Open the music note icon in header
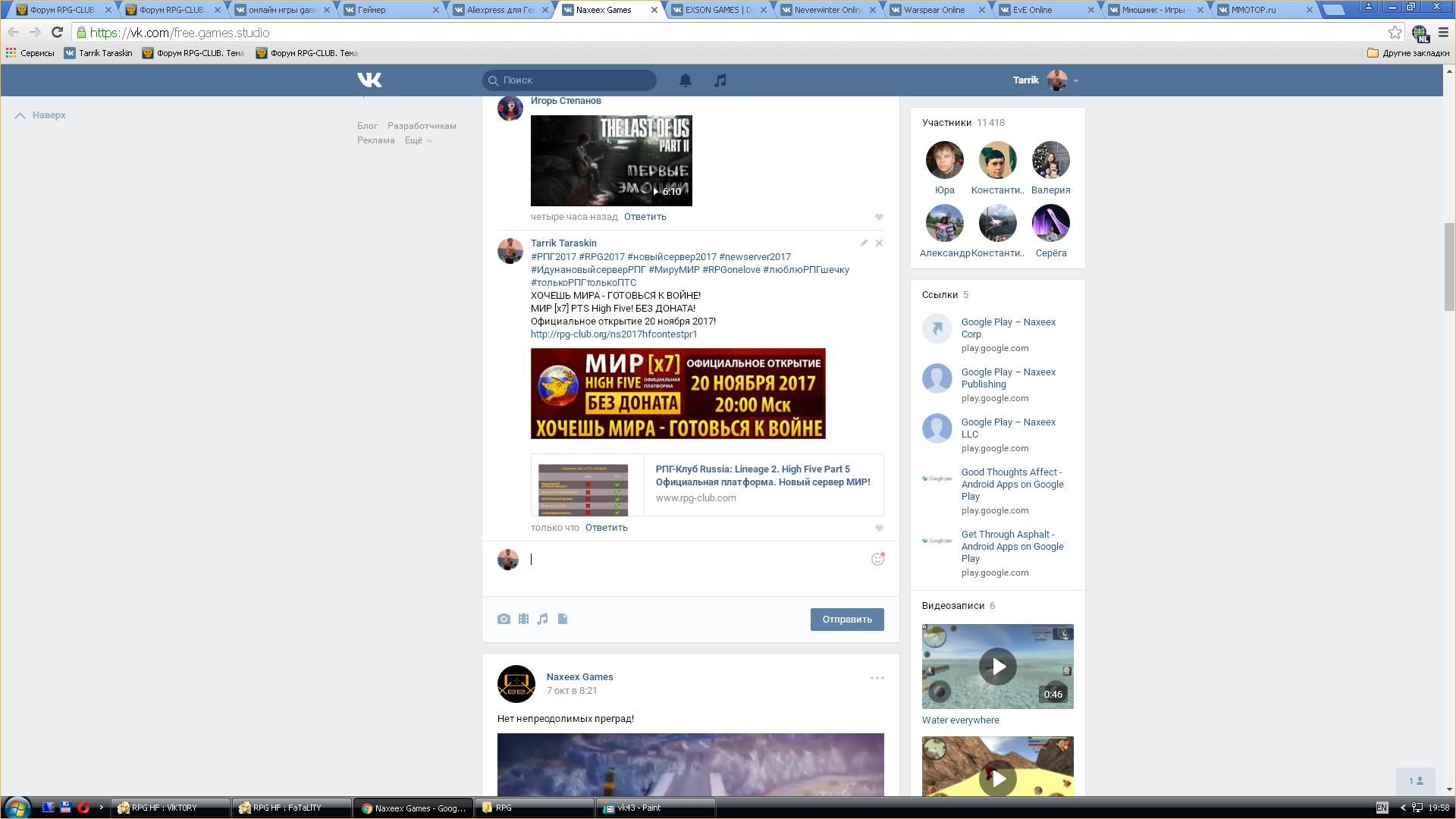Image resolution: width=1456 pixels, height=819 pixels. (x=720, y=80)
